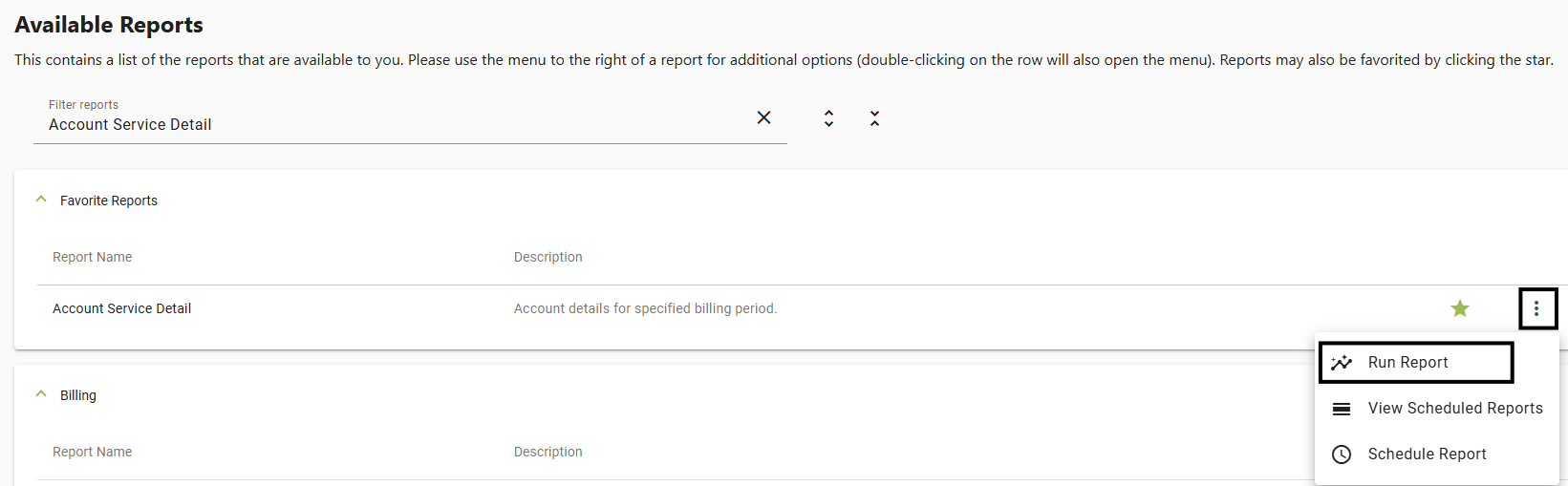The image size is (1568, 486).
Task: Click the Favorite Reports section title
Action: pos(109,201)
